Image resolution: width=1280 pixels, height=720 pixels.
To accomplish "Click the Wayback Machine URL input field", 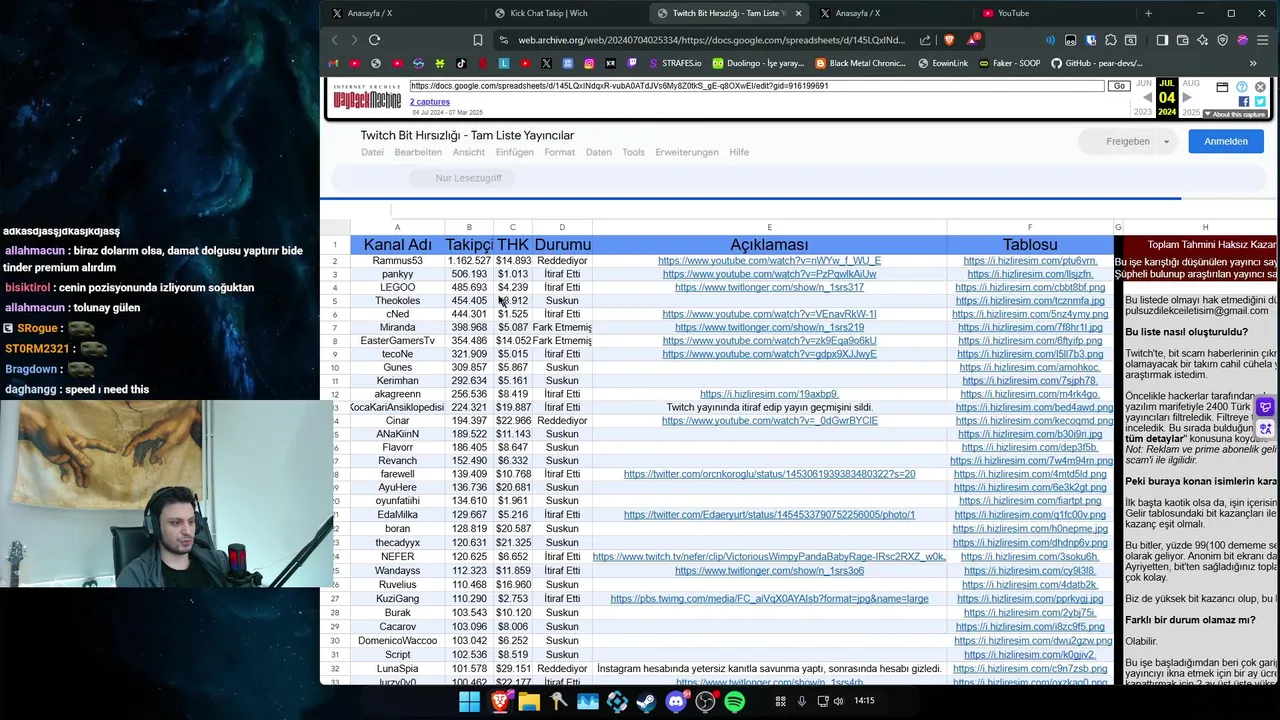I will pos(756,86).
